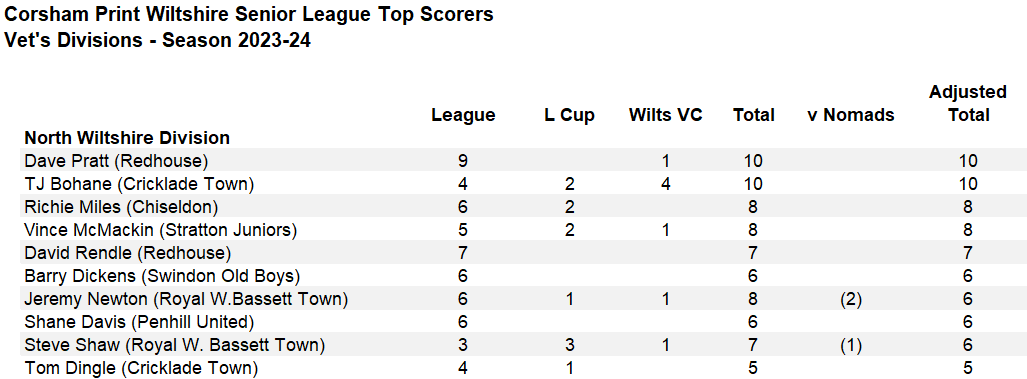Viewport: 1027px width, 379px height.
Task: Select Jeremy Newton (Royal W.Bassett Town) name
Action: (x=185, y=299)
